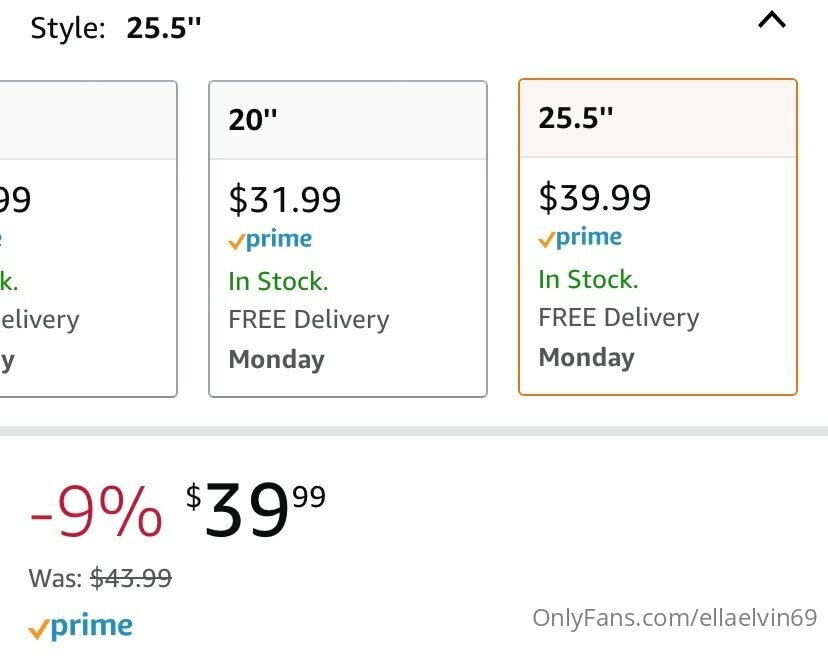This screenshot has width=828, height=656.
Task: Collapse the Style options chevron
Action: pyautogui.click(x=772, y=20)
